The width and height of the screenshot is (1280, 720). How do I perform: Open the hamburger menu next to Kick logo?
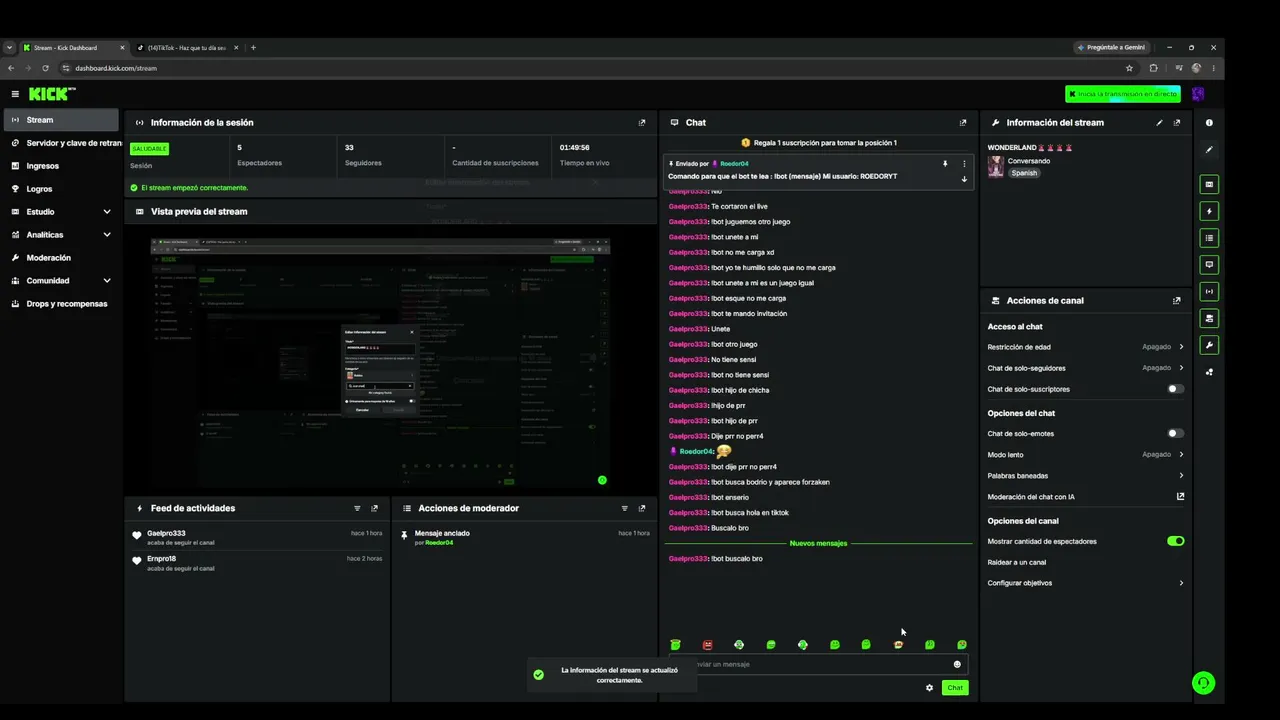pos(15,94)
